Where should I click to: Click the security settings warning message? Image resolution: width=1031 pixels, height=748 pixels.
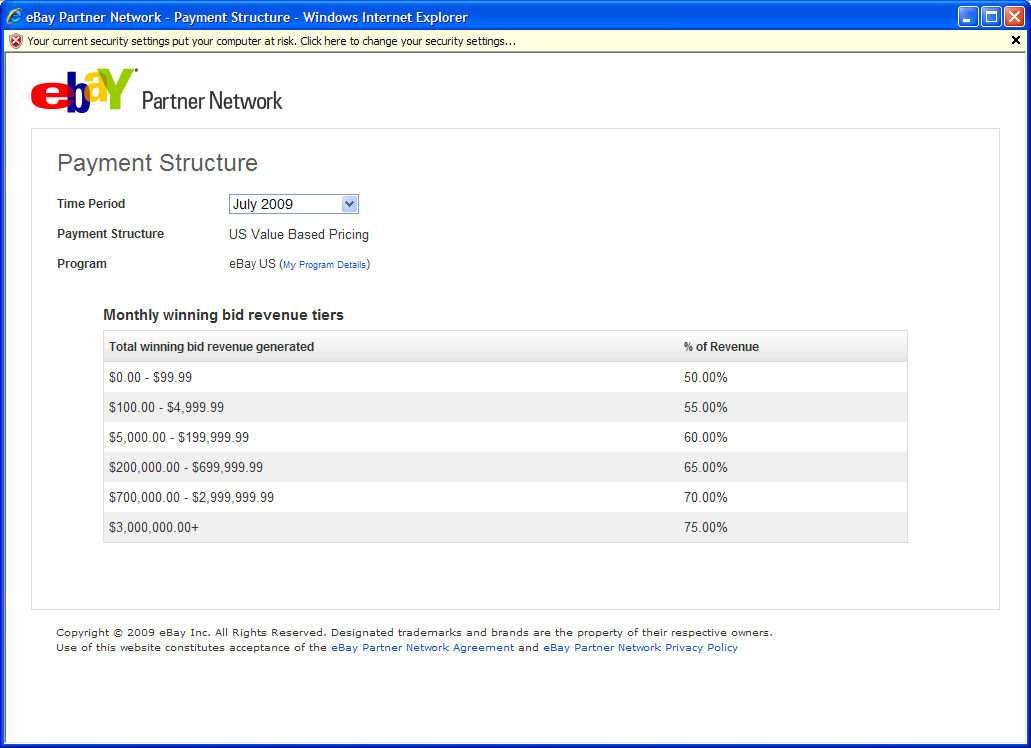(271, 41)
